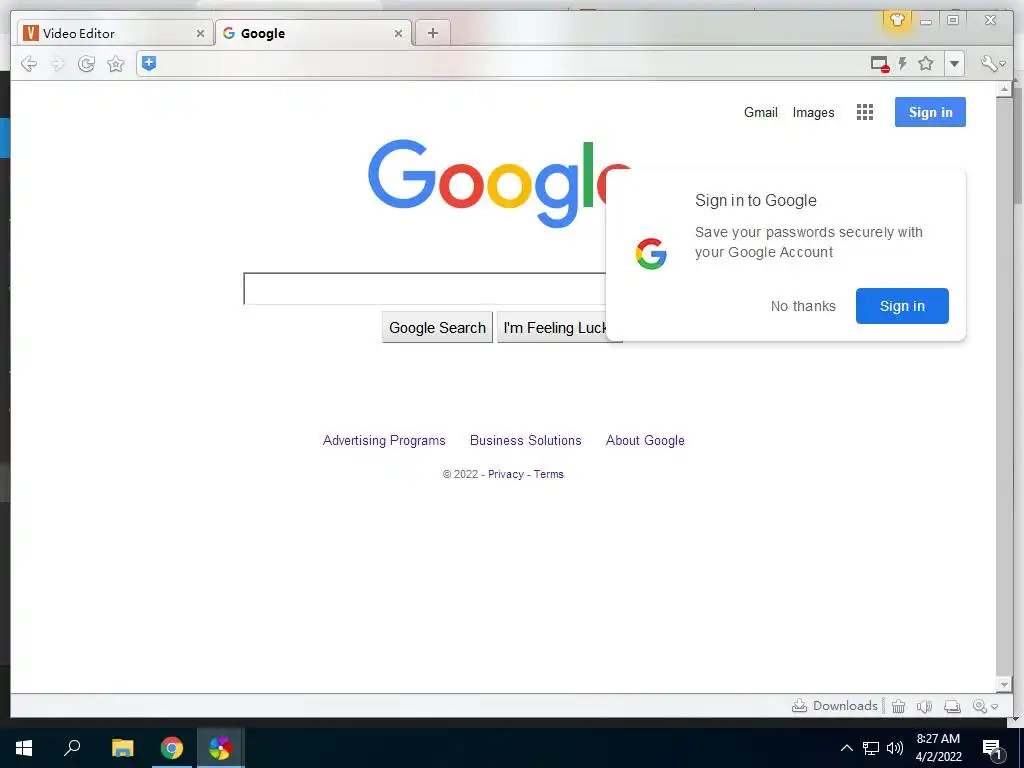Screen dimensions: 1024x768
Task: Open the Google apps grid
Action: (x=865, y=112)
